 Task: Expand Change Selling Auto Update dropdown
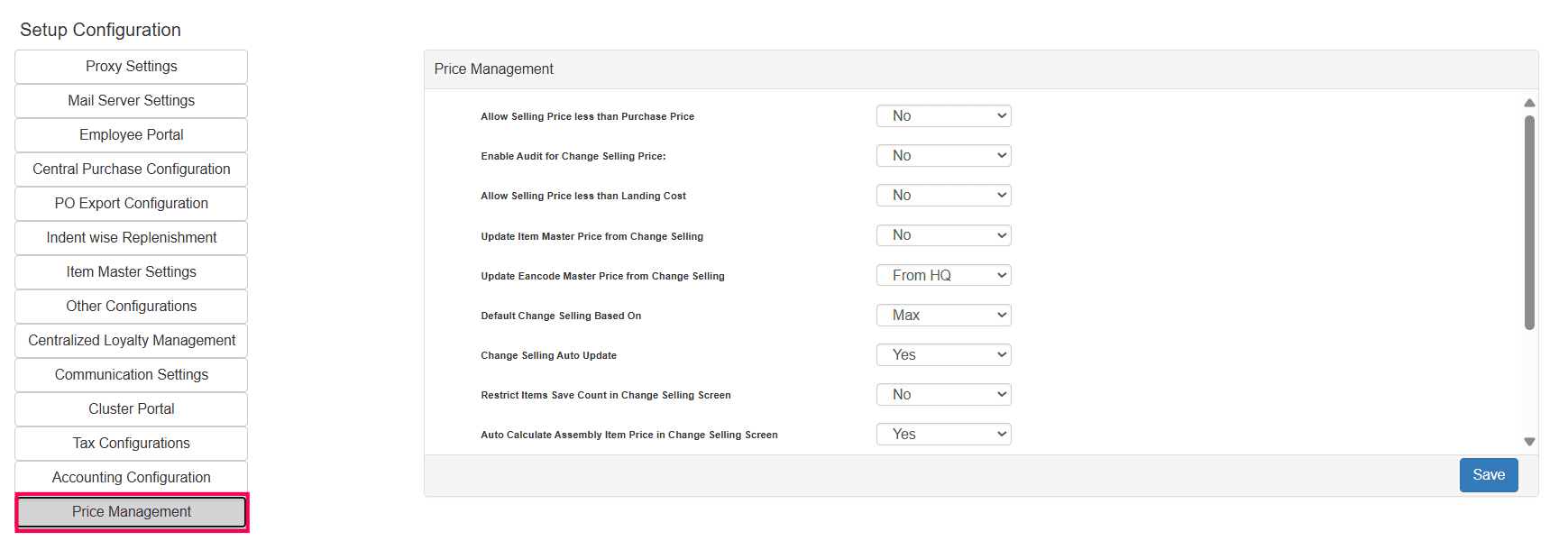click(943, 355)
